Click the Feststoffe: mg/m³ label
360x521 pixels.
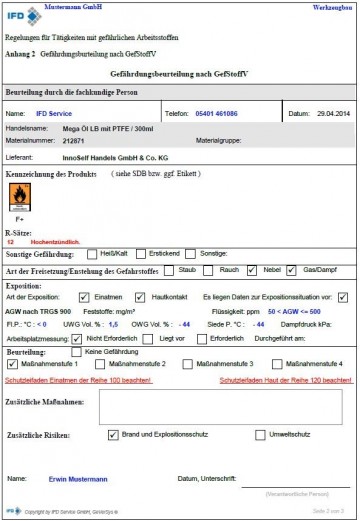(109, 312)
